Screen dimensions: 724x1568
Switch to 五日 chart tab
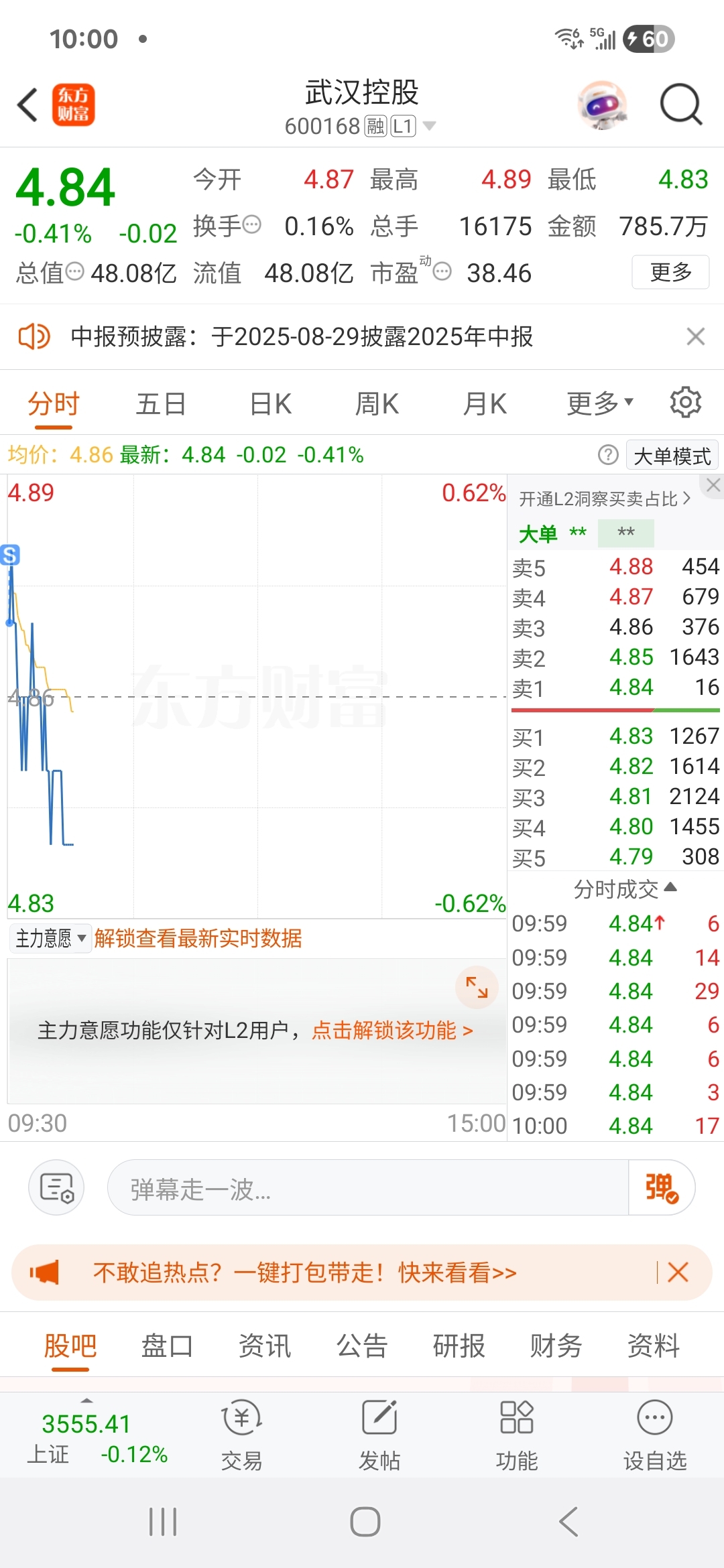pyautogui.click(x=161, y=404)
